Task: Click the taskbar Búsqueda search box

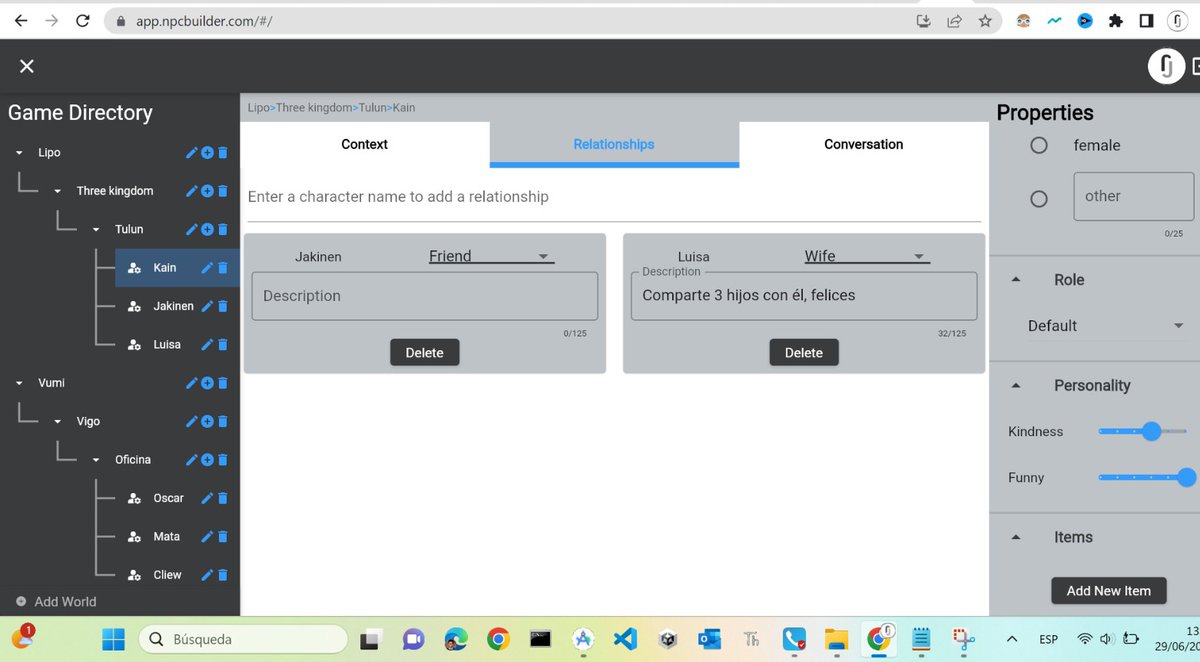Action: click(243, 638)
